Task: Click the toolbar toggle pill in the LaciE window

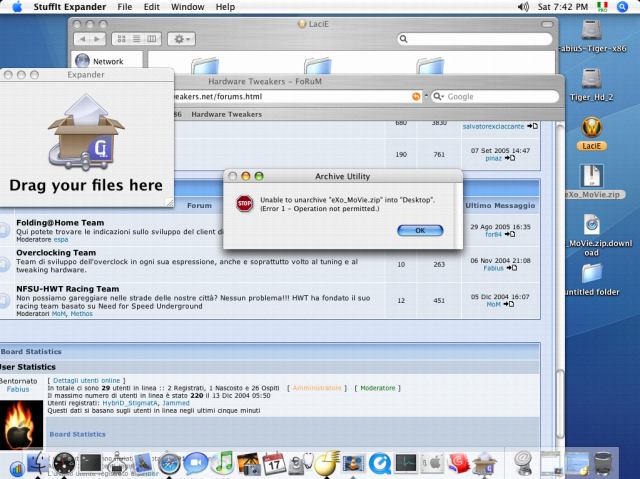Action: pyautogui.click(x=547, y=24)
